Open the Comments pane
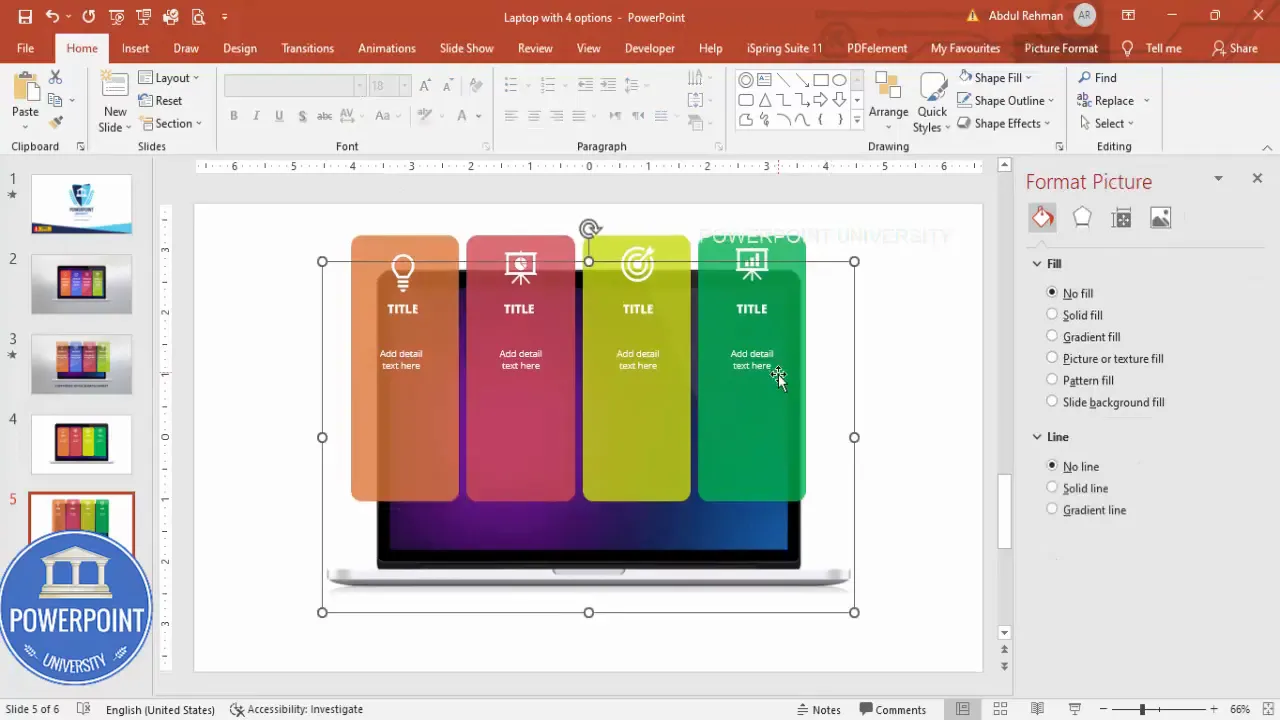Image resolution: width=1280 pixels, height=720 pixels. coord(892,709)
